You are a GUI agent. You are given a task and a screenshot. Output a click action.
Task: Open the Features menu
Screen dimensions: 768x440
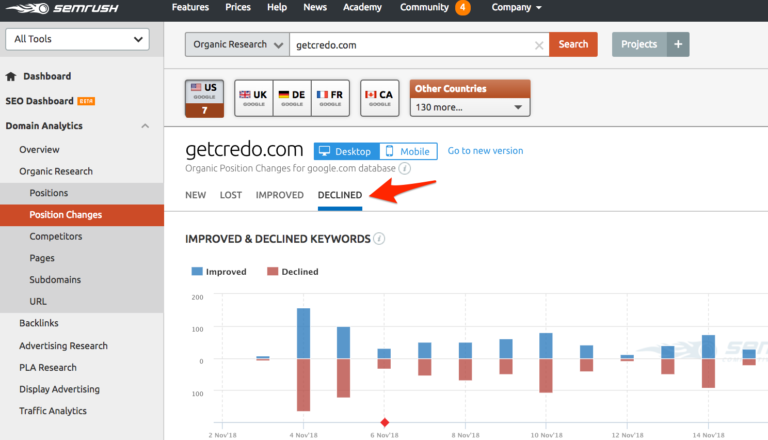[190, 7]
